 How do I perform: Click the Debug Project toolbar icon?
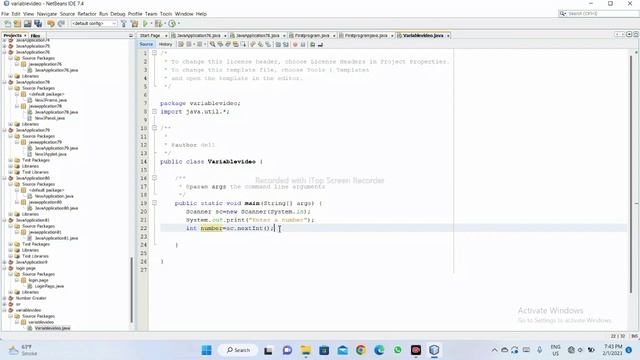tap(158, 24)
